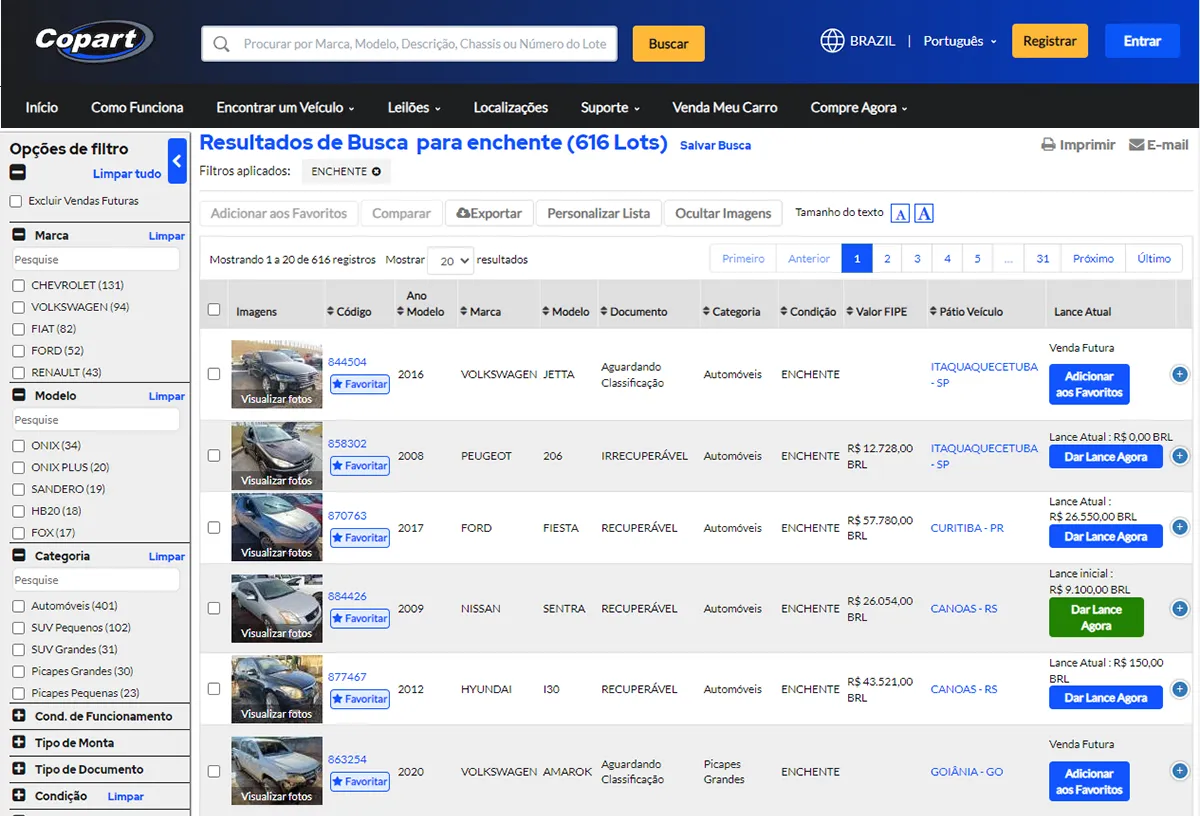The height and width of the screenshot is (816, 1200).
Task: Collapse filter panel with blue arrow
Action: pos(177,161)
